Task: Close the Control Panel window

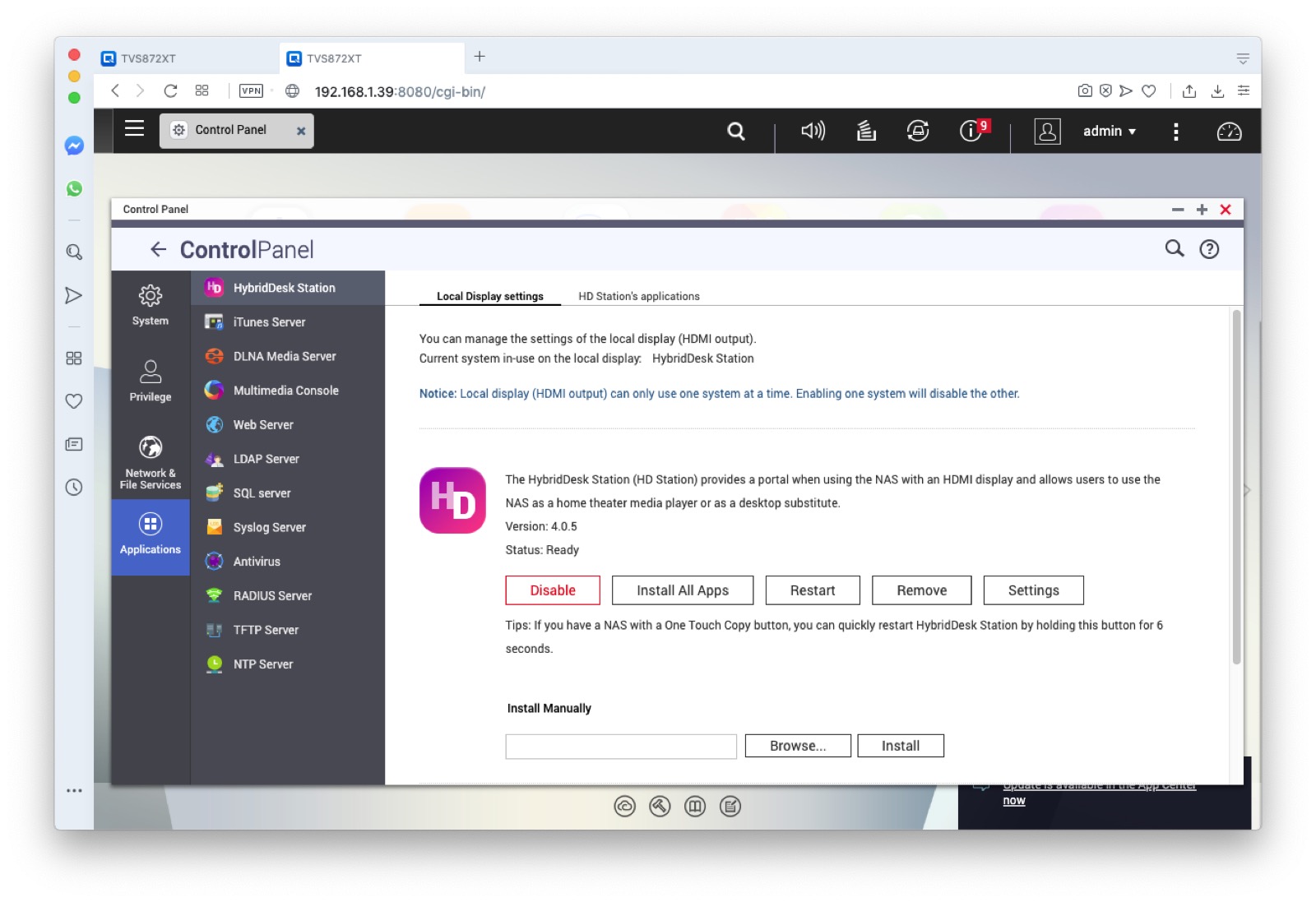Action: 1226,210
